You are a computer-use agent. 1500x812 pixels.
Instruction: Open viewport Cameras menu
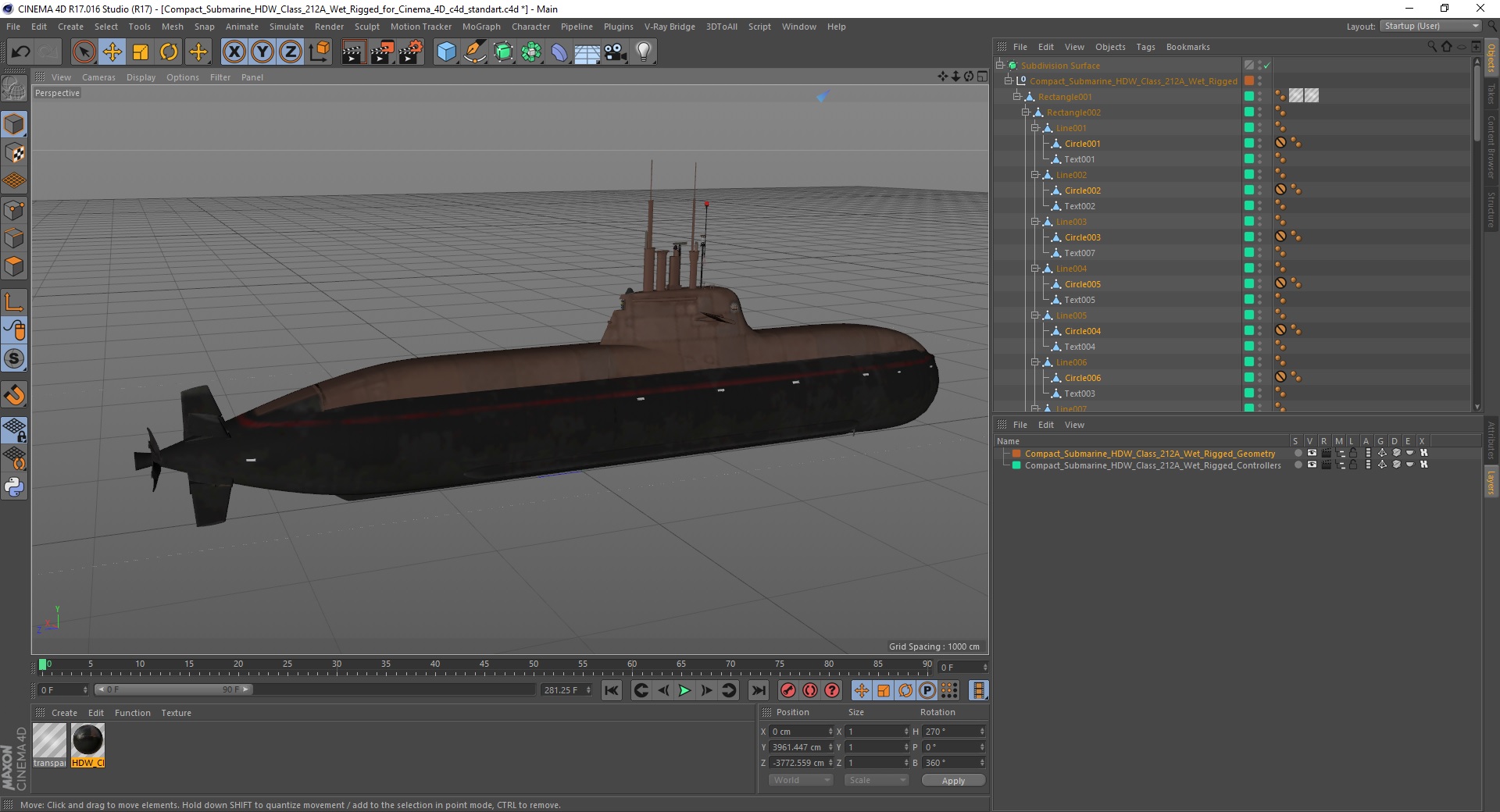coord(98,77)
